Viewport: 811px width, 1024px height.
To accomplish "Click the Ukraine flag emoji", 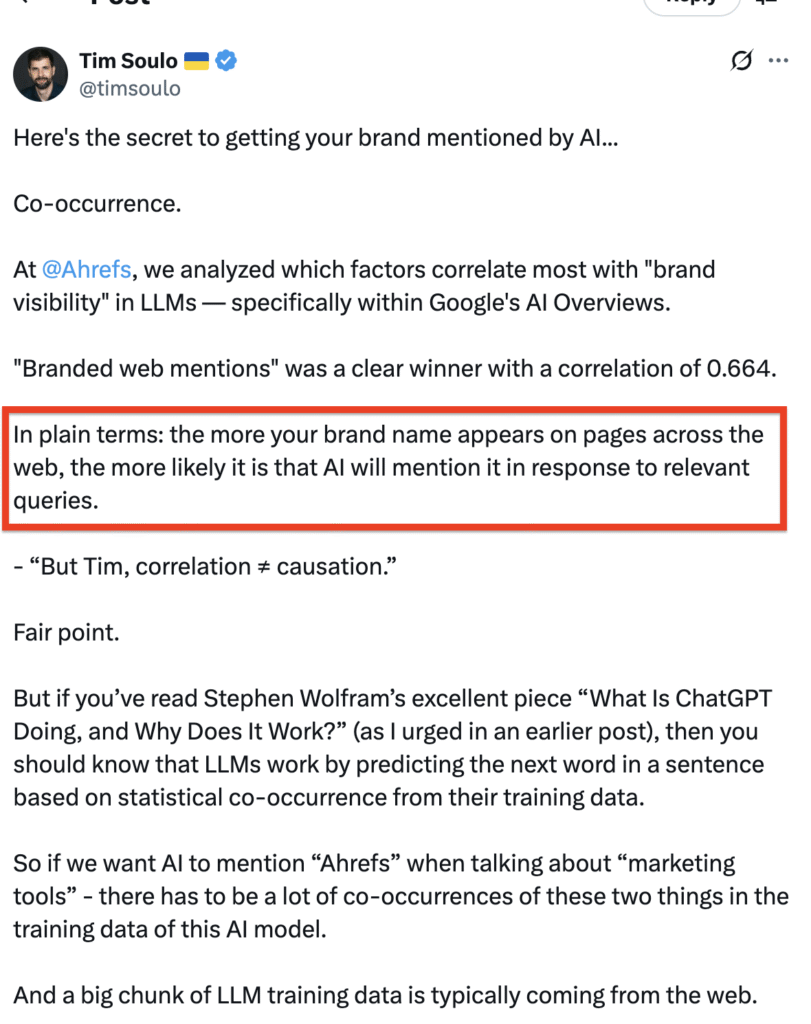I will tap(197, 62).
